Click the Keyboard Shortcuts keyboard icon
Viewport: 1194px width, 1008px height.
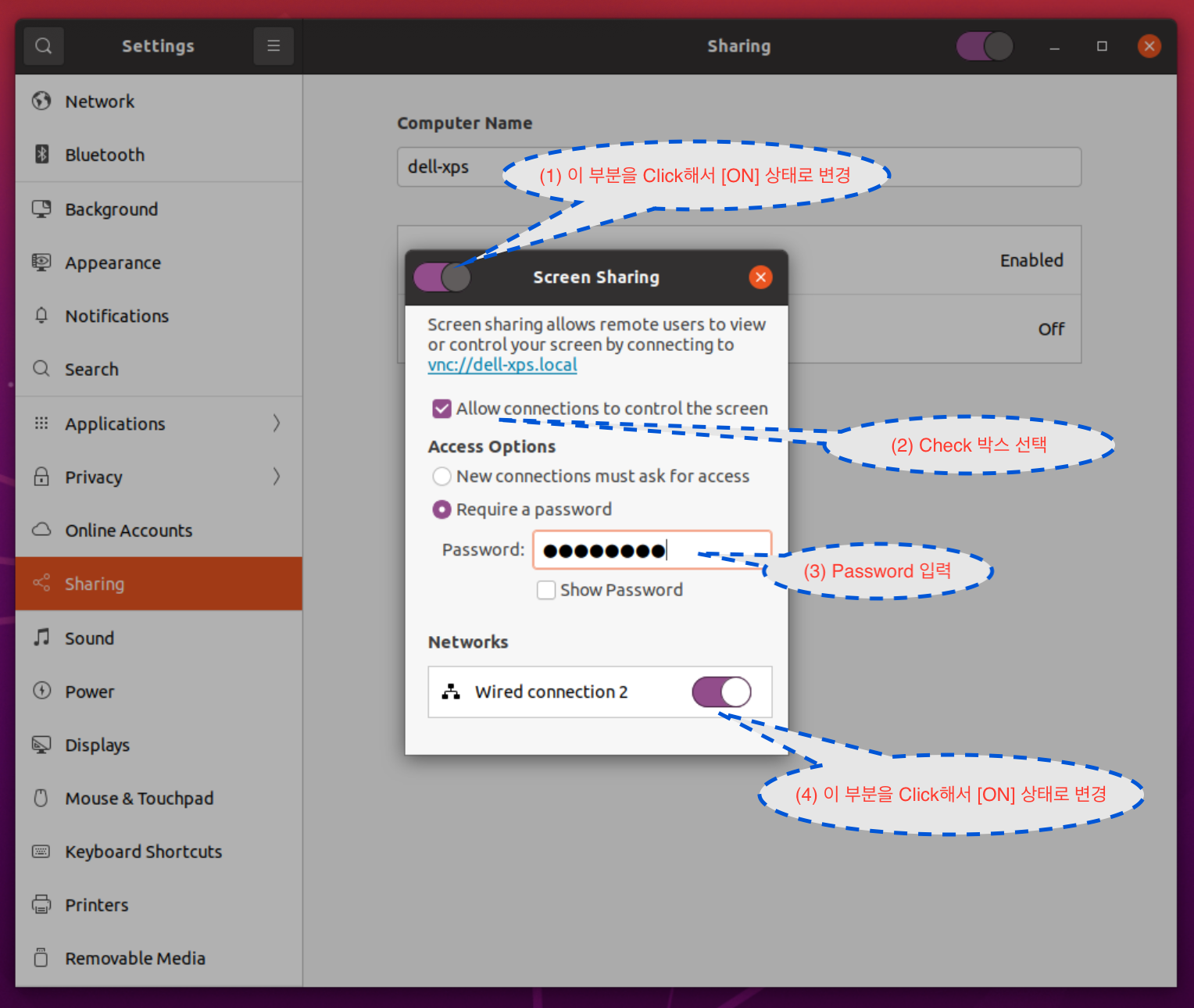point(41,851)
